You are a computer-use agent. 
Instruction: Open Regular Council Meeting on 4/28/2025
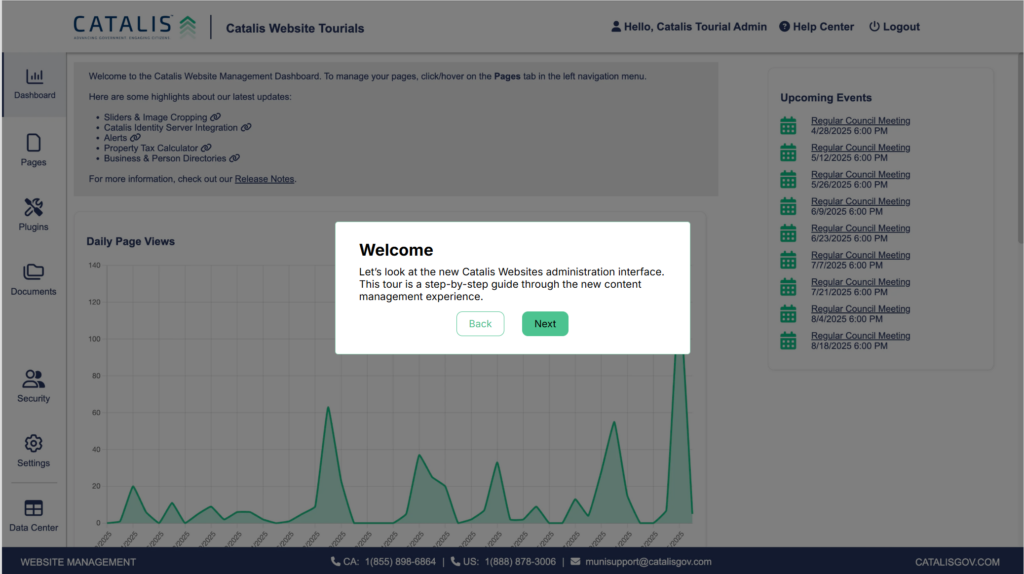pyautogui.click(x=861, y=121)
